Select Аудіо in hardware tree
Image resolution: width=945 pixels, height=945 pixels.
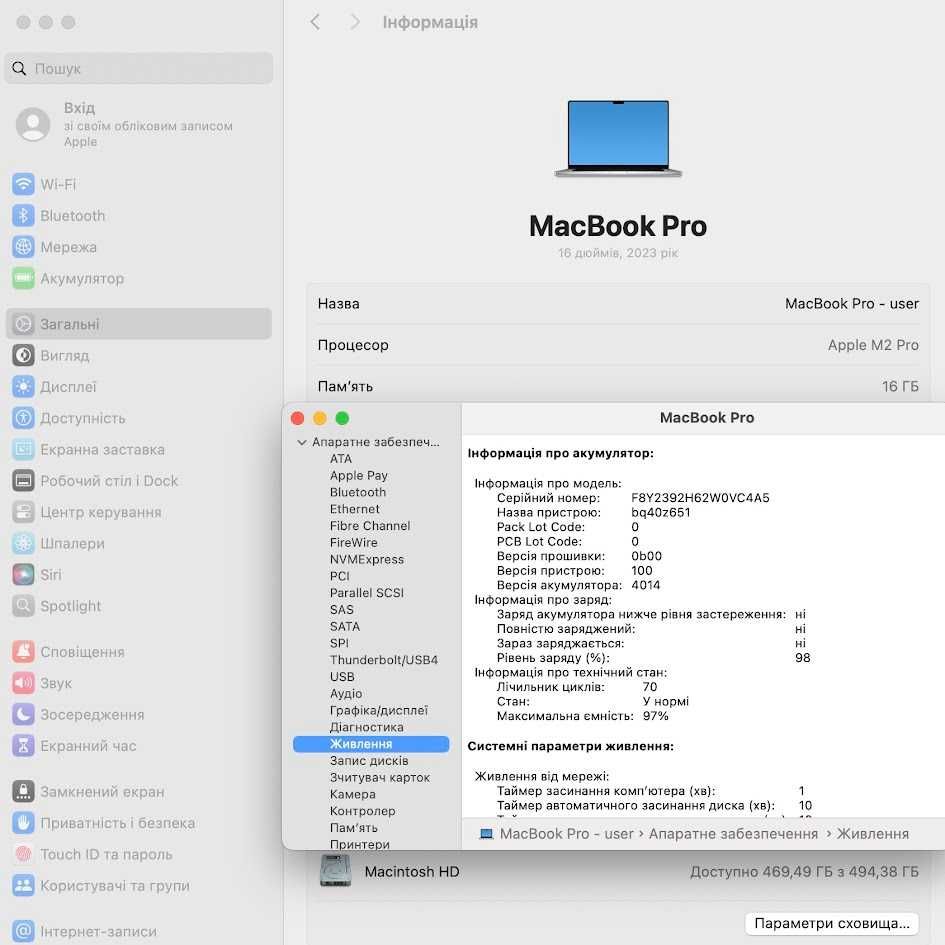[x=346, y=694]
